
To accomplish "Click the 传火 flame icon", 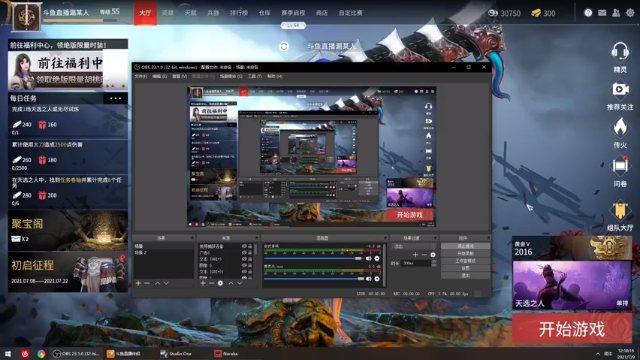I will 620,127.
